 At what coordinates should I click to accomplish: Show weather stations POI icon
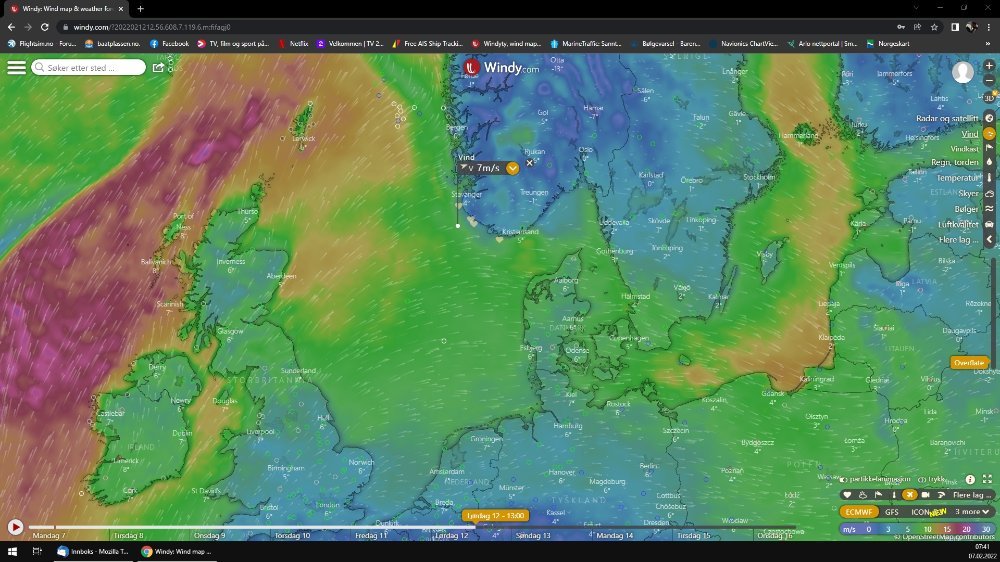coord(863,495)
